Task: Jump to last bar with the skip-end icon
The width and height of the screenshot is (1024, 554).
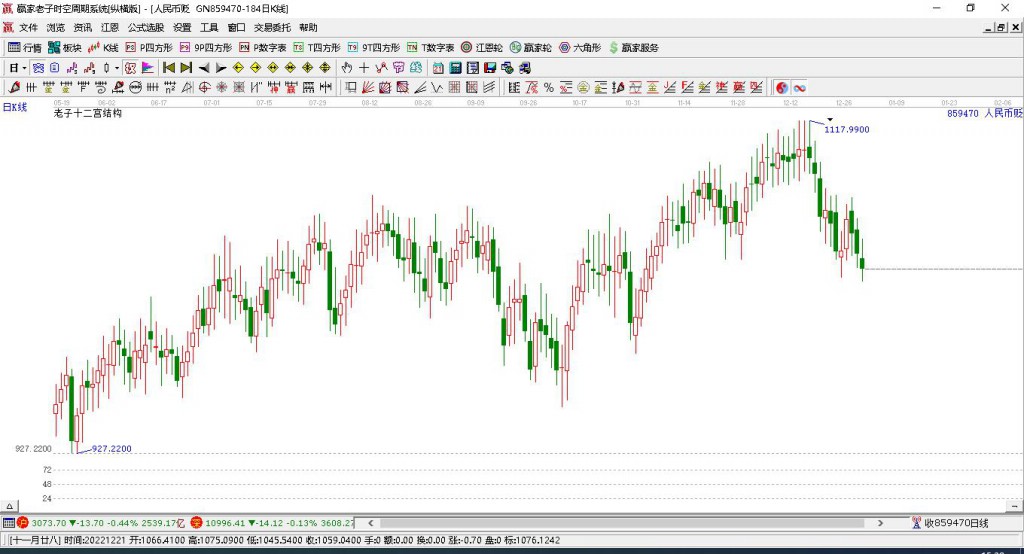Action: point(186,67)
